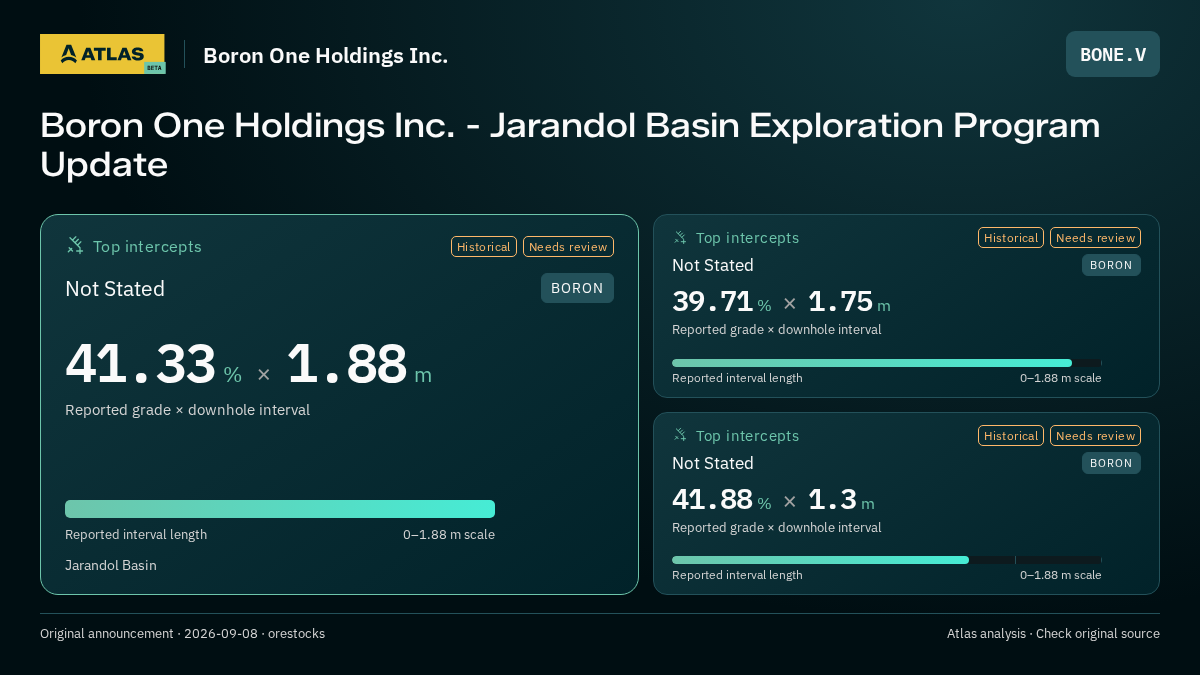1200x675 pixels.
Task: Click the BONE.V ticker badge
Action: 1113,54
